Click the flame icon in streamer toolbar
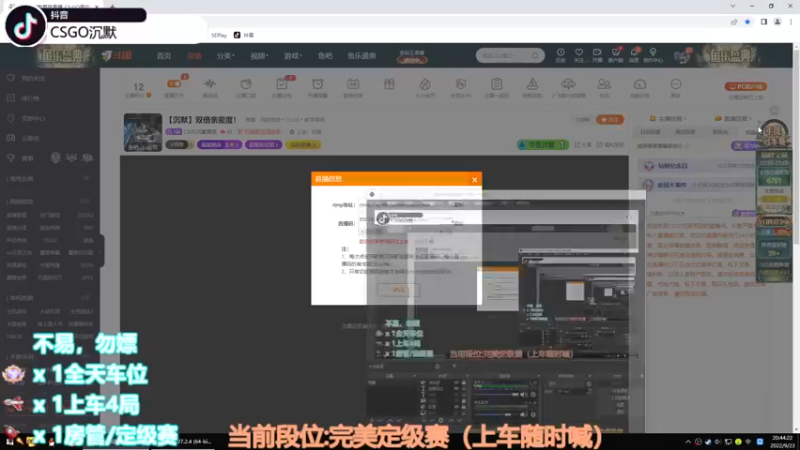800x450 pixels. pyautogui.click(x=425, y=84)
